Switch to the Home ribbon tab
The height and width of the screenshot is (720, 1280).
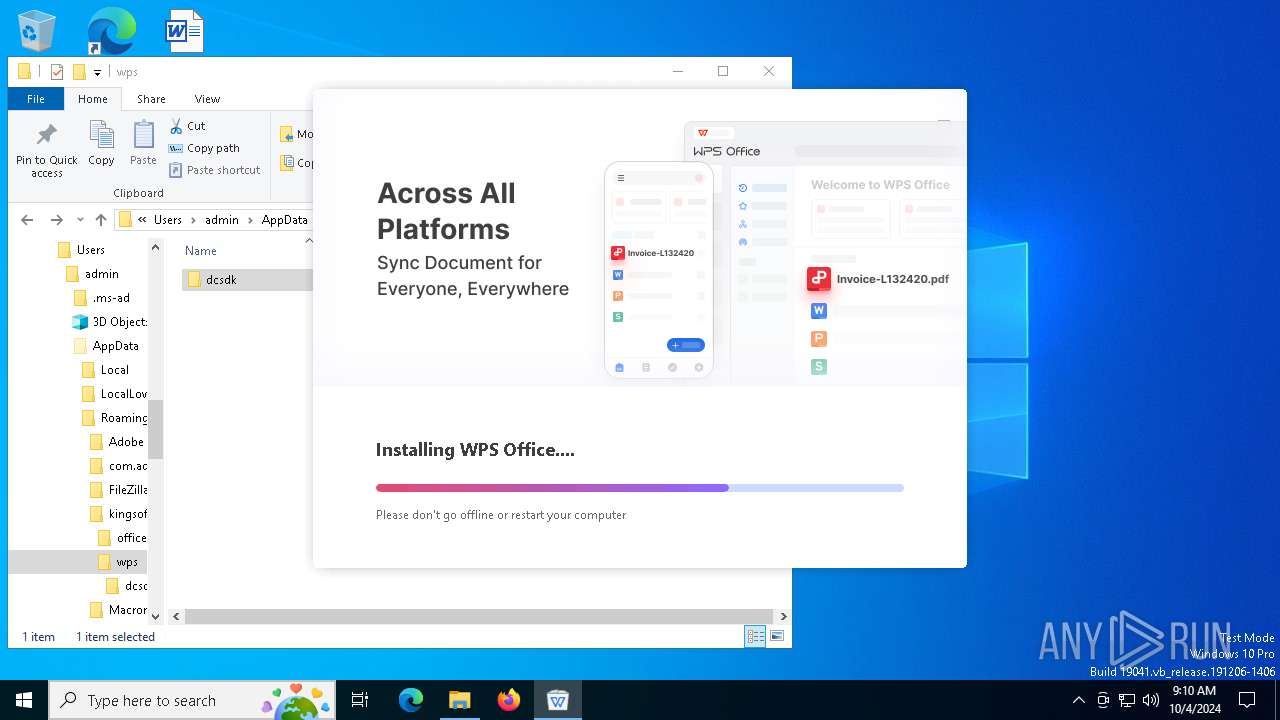tap(93, 99)
